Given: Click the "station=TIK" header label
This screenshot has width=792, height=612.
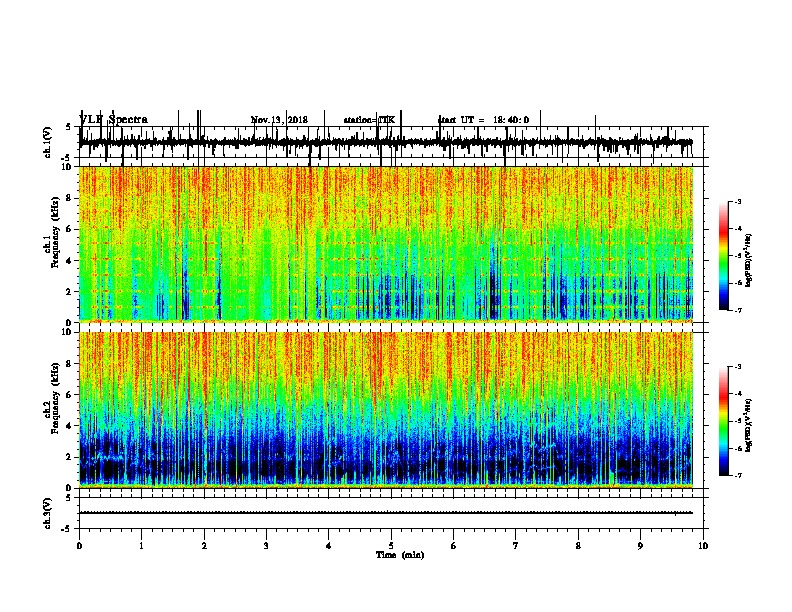Looking at the screenshot, I should pyautogui.click(x=369, y=120).
